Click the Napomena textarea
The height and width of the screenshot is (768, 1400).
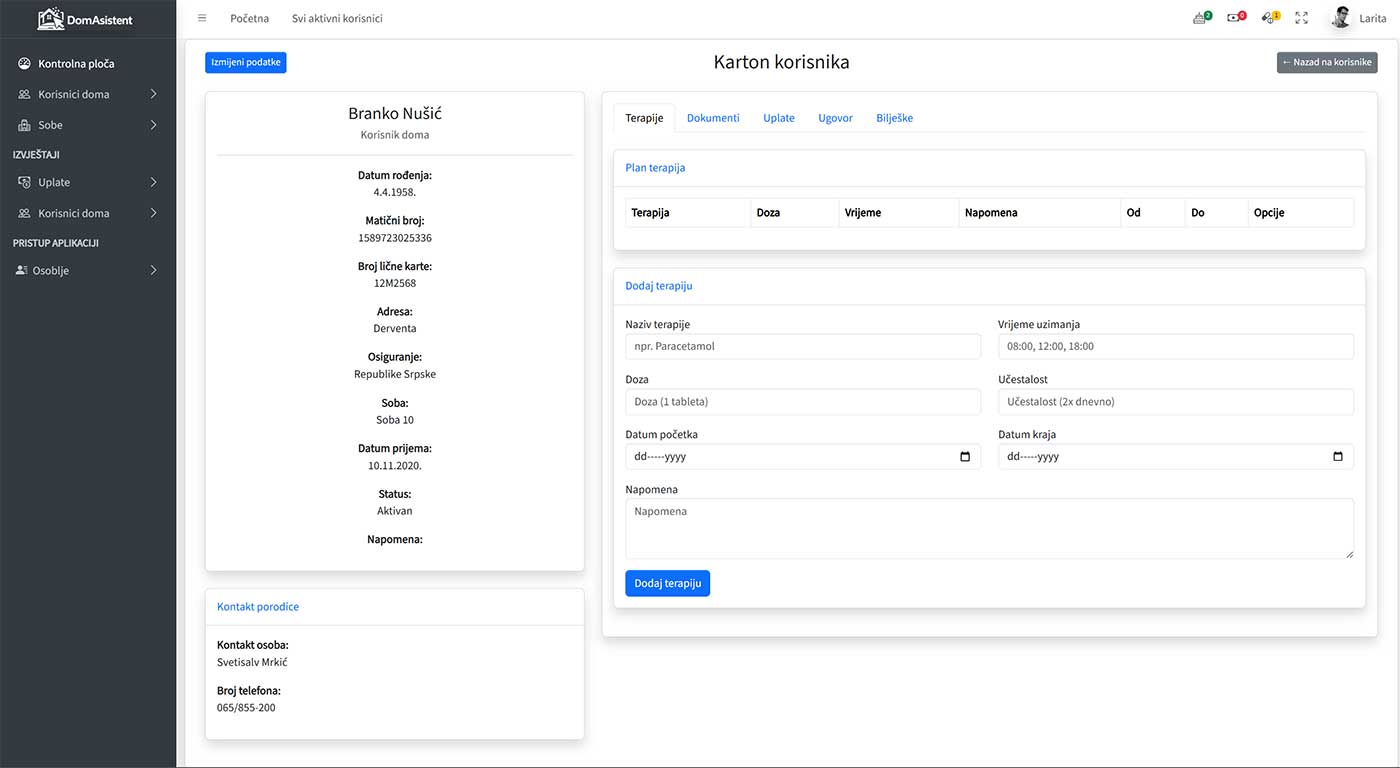click(x=989, y=528)
